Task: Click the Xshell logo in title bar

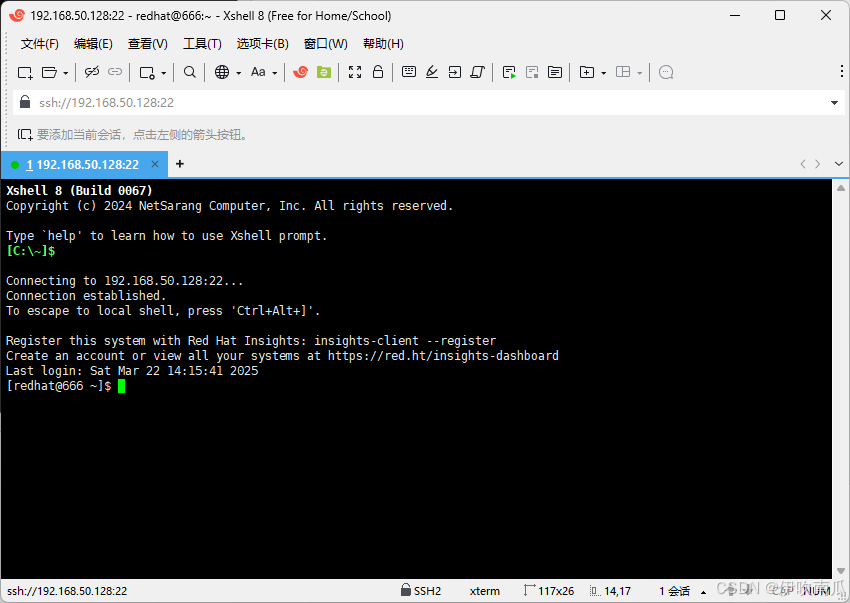Action: coord(17,15)
